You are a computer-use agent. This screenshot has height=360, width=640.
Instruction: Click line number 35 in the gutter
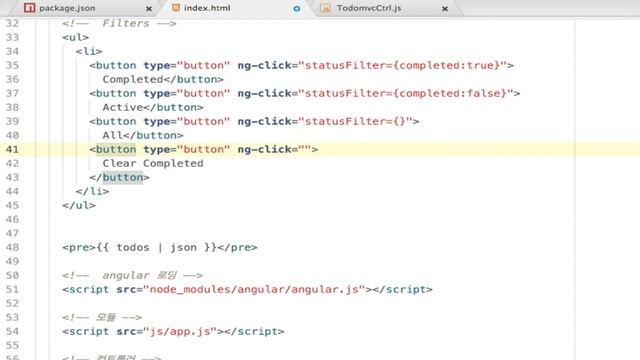click(12, 65)
